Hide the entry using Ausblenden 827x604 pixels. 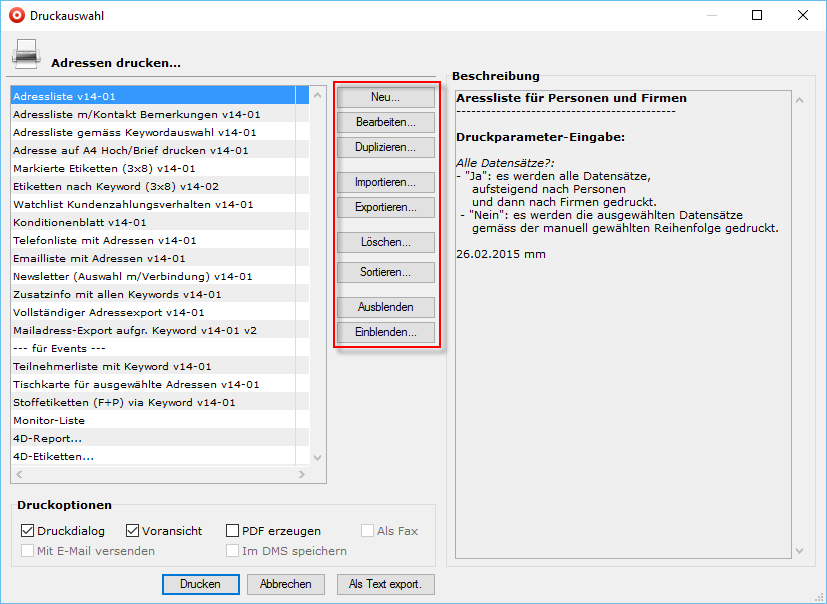385,307
